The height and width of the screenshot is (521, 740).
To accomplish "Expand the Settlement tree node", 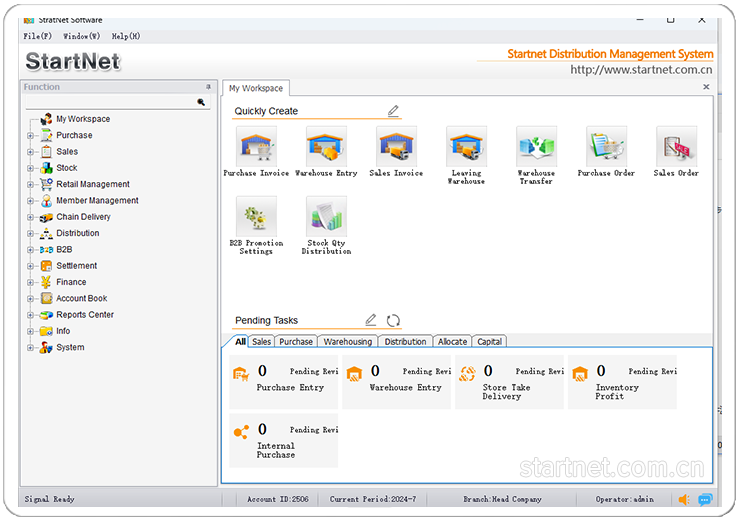I will click(x=30, y=266).
